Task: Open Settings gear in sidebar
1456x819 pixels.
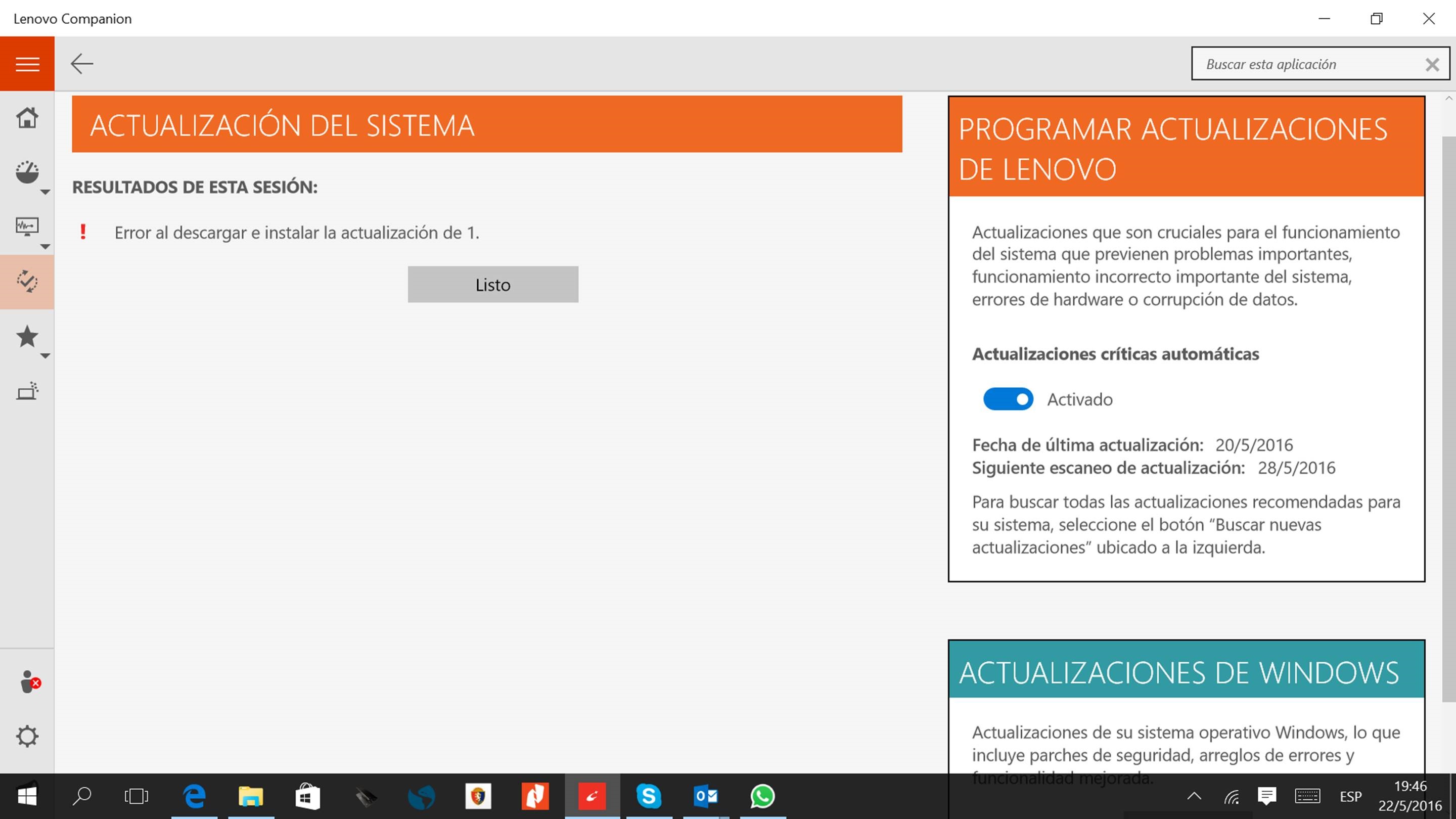Action: click(27, 736)
